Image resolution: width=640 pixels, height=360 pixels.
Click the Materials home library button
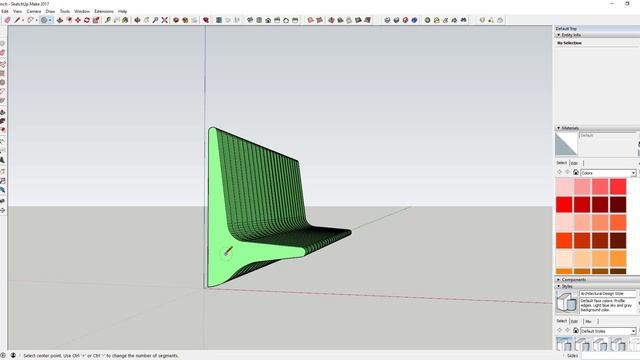point(576,173)
